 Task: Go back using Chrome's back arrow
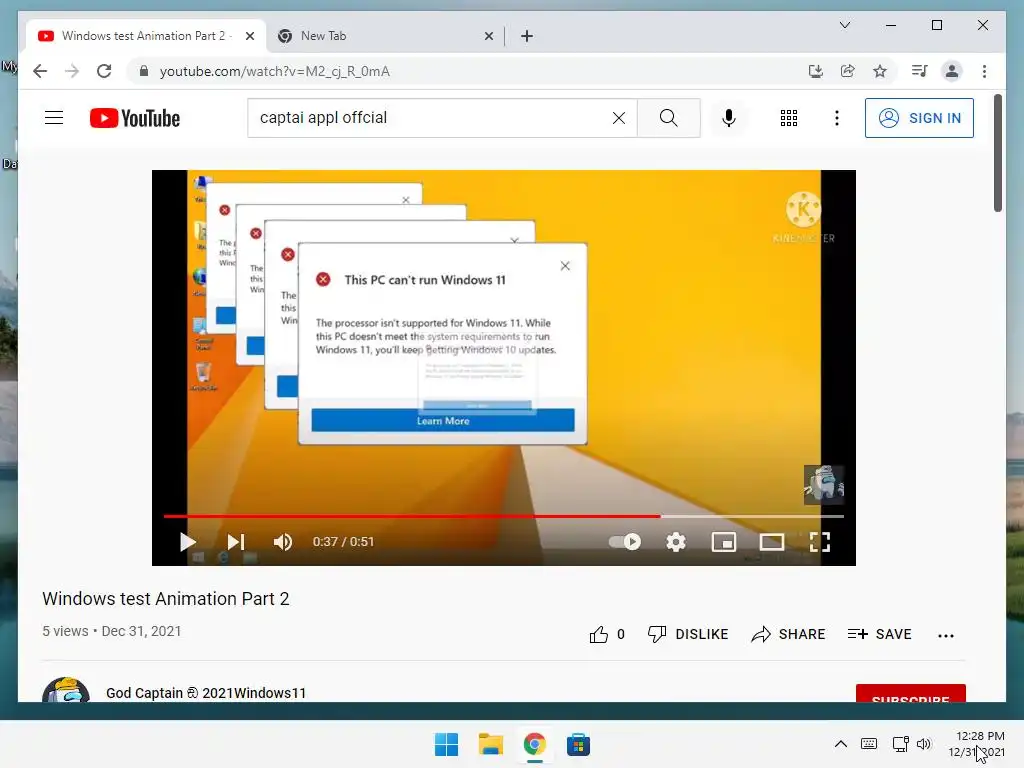[40, 71]
